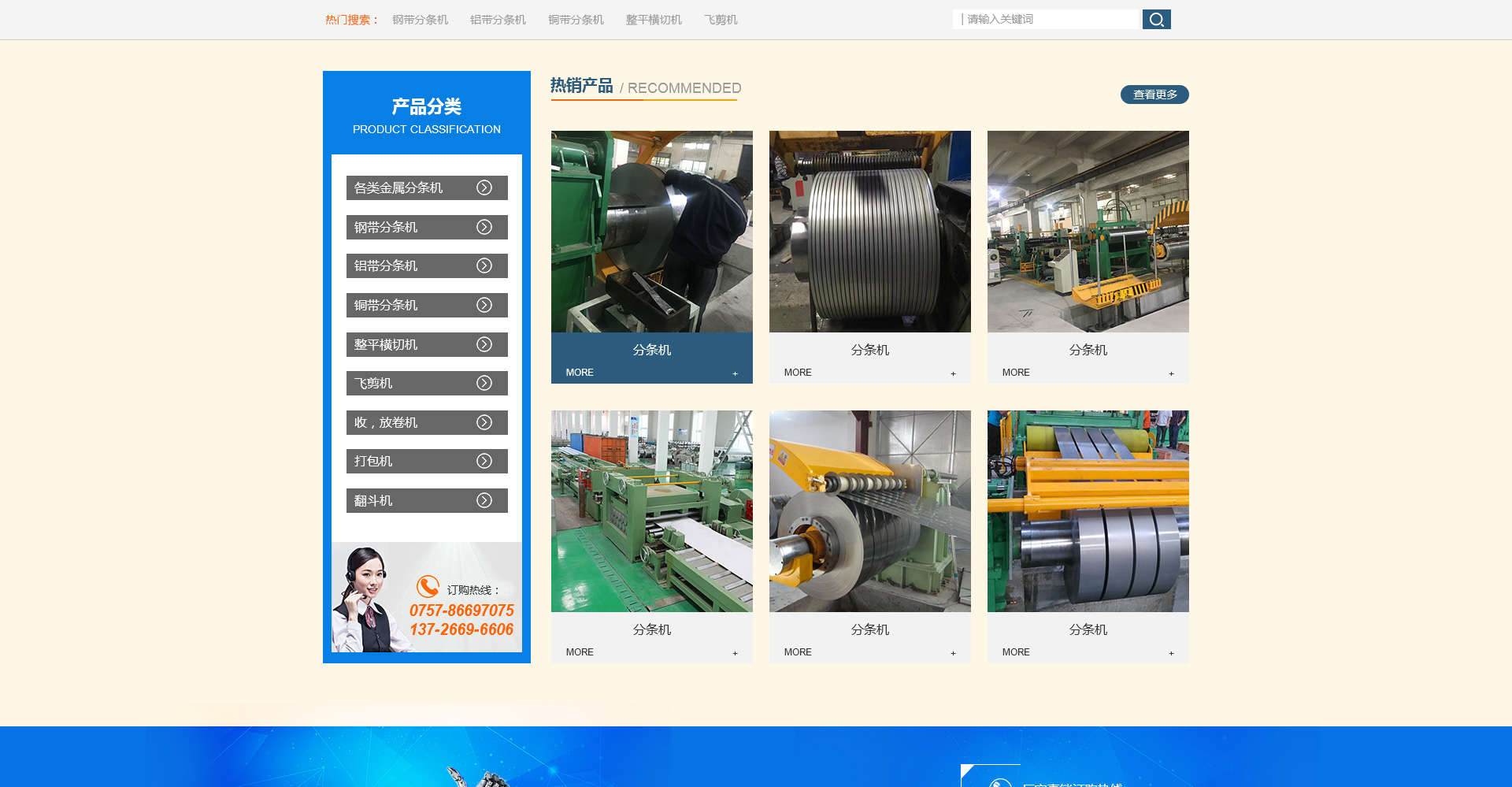Open MORE link under factory floor product
The width and height of the screenshot is (1512, 787).
pos(1016,373)
